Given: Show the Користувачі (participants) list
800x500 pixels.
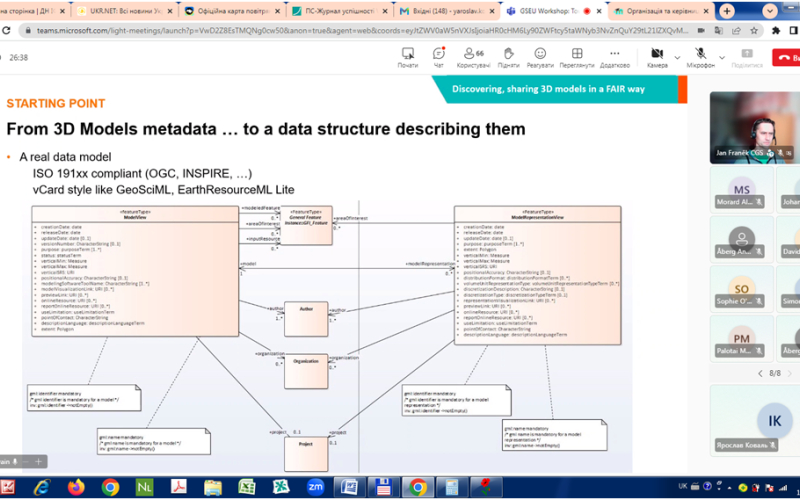Looking at the screenshot, I should click(x=473, y=57).
